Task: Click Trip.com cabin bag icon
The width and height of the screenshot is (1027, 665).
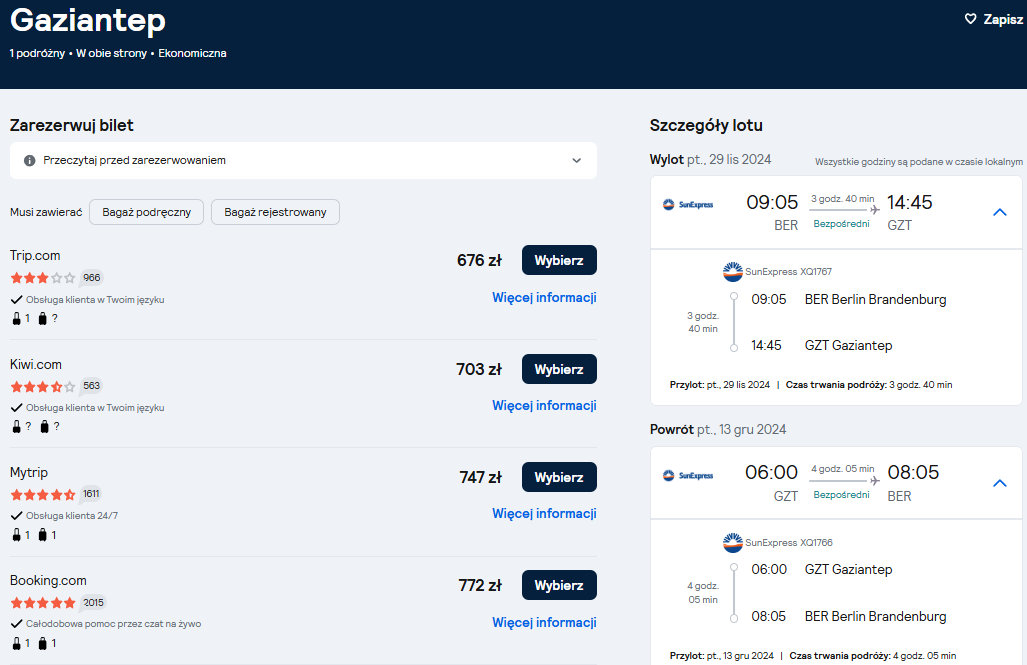Action: coord(16,318)
